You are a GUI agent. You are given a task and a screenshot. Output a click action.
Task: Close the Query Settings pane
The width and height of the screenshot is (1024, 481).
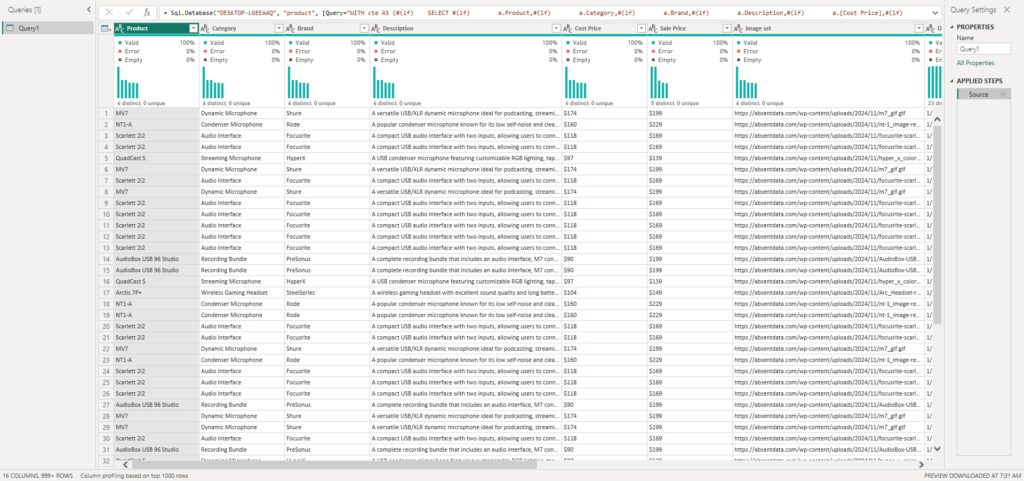click(x=1006, y=10)
